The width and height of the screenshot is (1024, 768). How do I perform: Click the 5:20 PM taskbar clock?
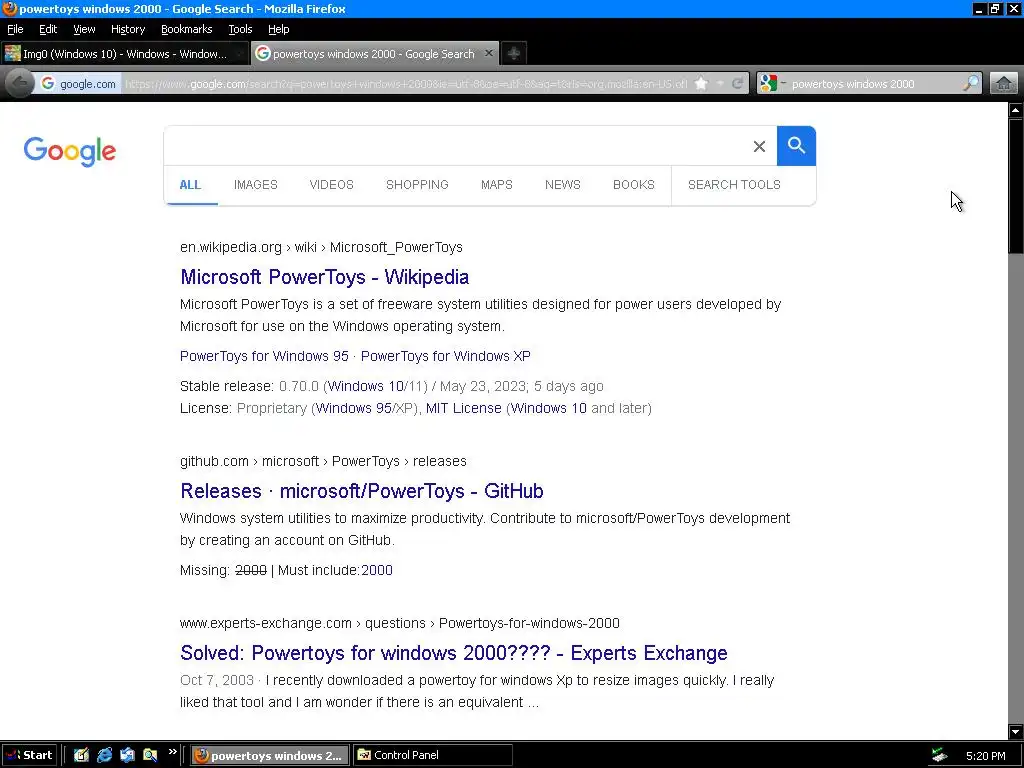pyautogui.click(x=985, y=756)
